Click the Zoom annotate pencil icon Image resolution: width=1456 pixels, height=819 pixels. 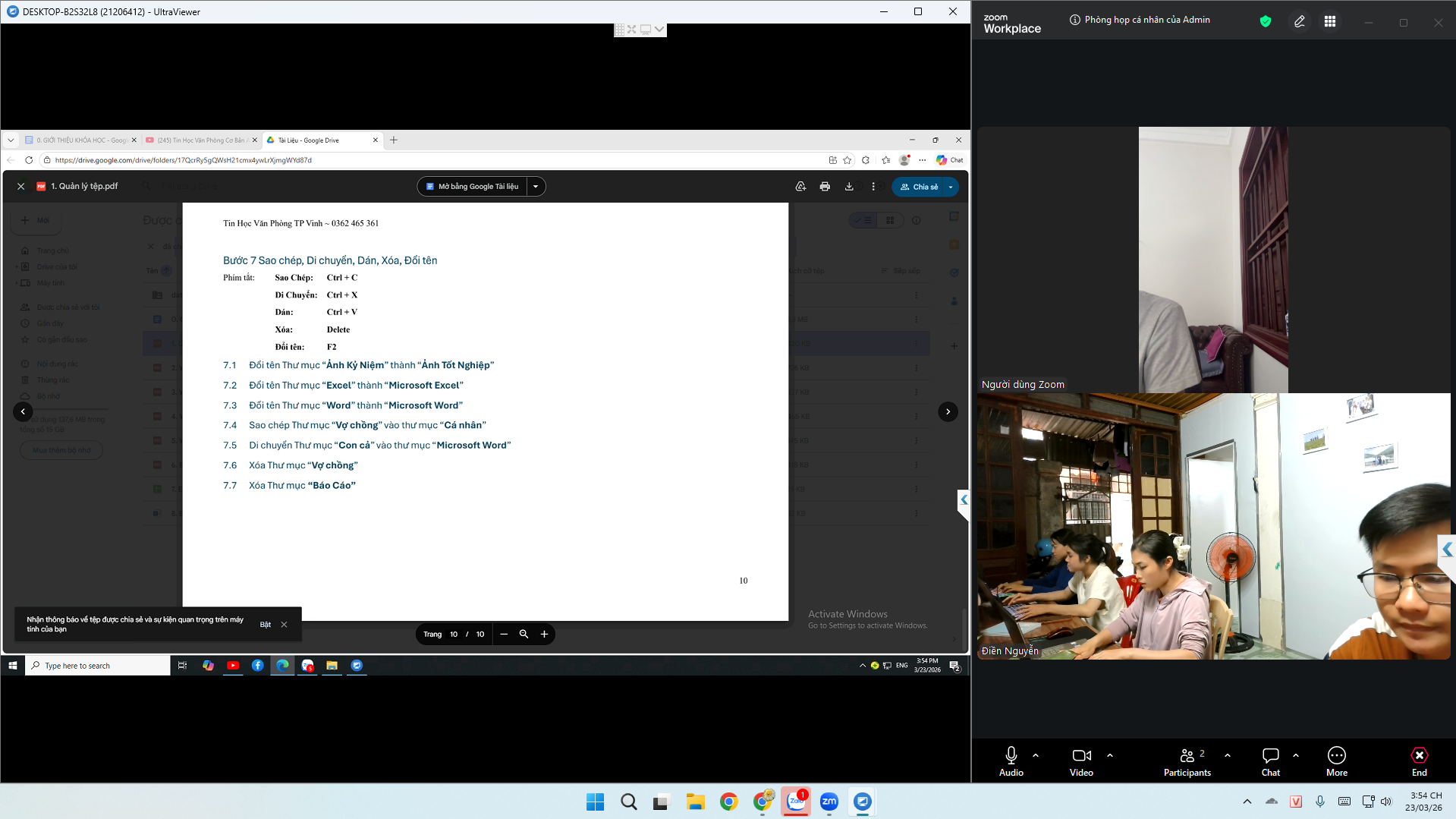click(x=1299, y=22)
